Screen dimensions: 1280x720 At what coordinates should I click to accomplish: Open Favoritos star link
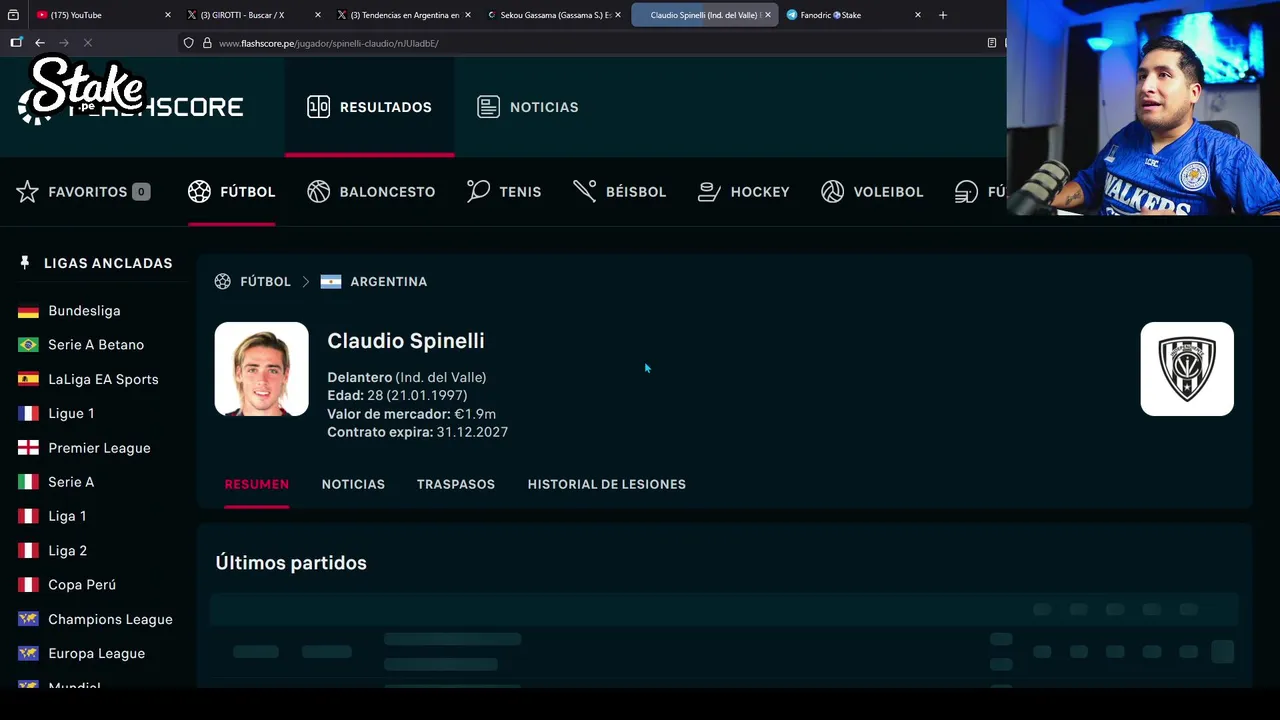click(x=83, y=192)
